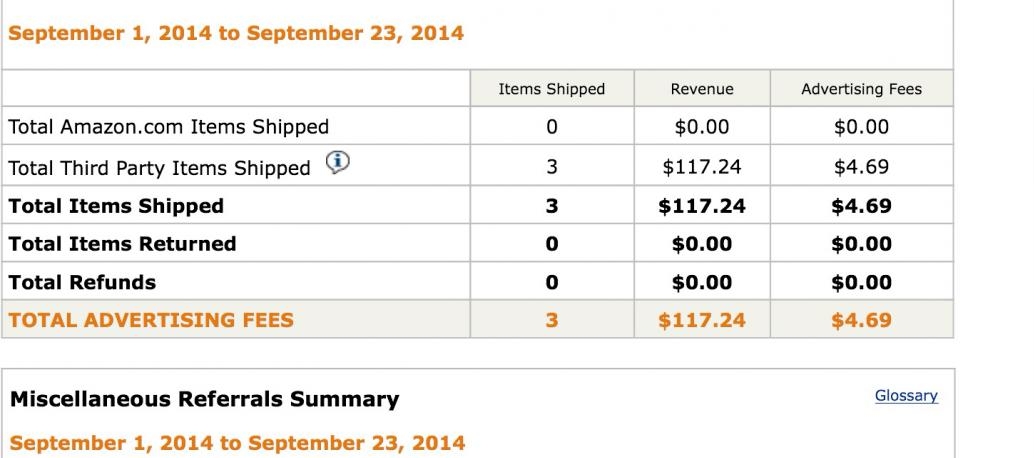Select the Revenue column header
1035x458 pixels.
tap(702, 89)
